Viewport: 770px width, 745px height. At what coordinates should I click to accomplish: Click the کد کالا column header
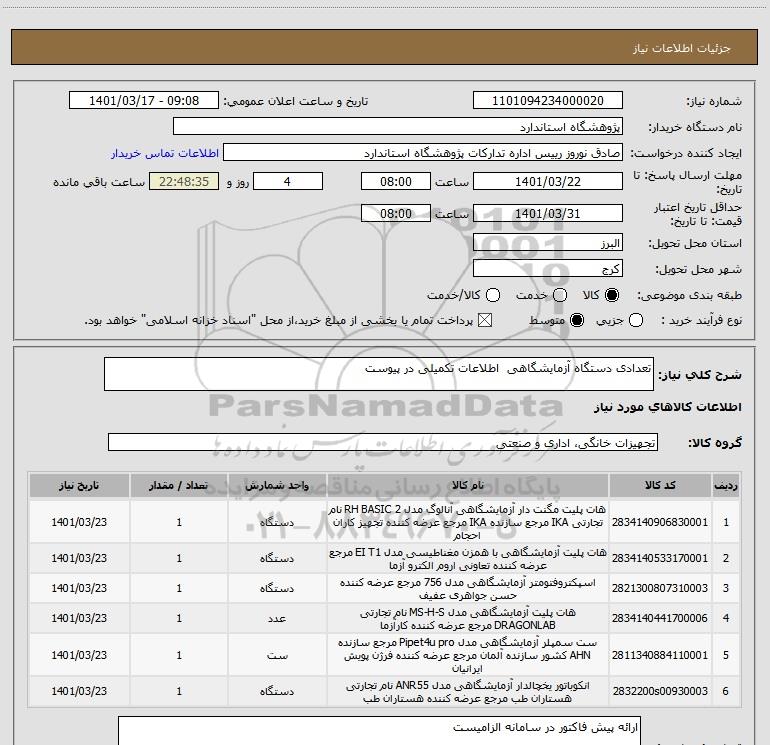[660, 486]
